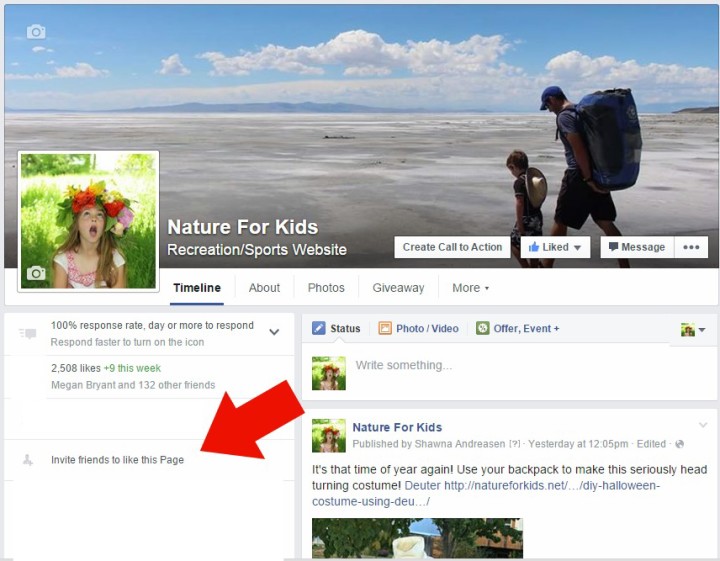Click the Status pencil icon
Viewport: 720px width, 561px height.
coord(319,328)
